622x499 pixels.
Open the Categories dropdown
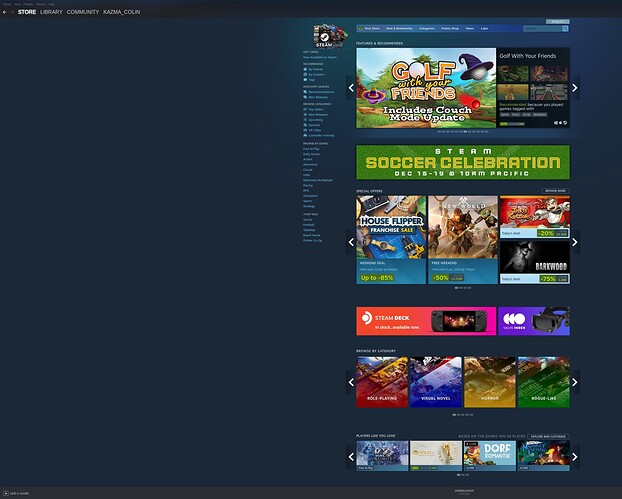point(427,29)
